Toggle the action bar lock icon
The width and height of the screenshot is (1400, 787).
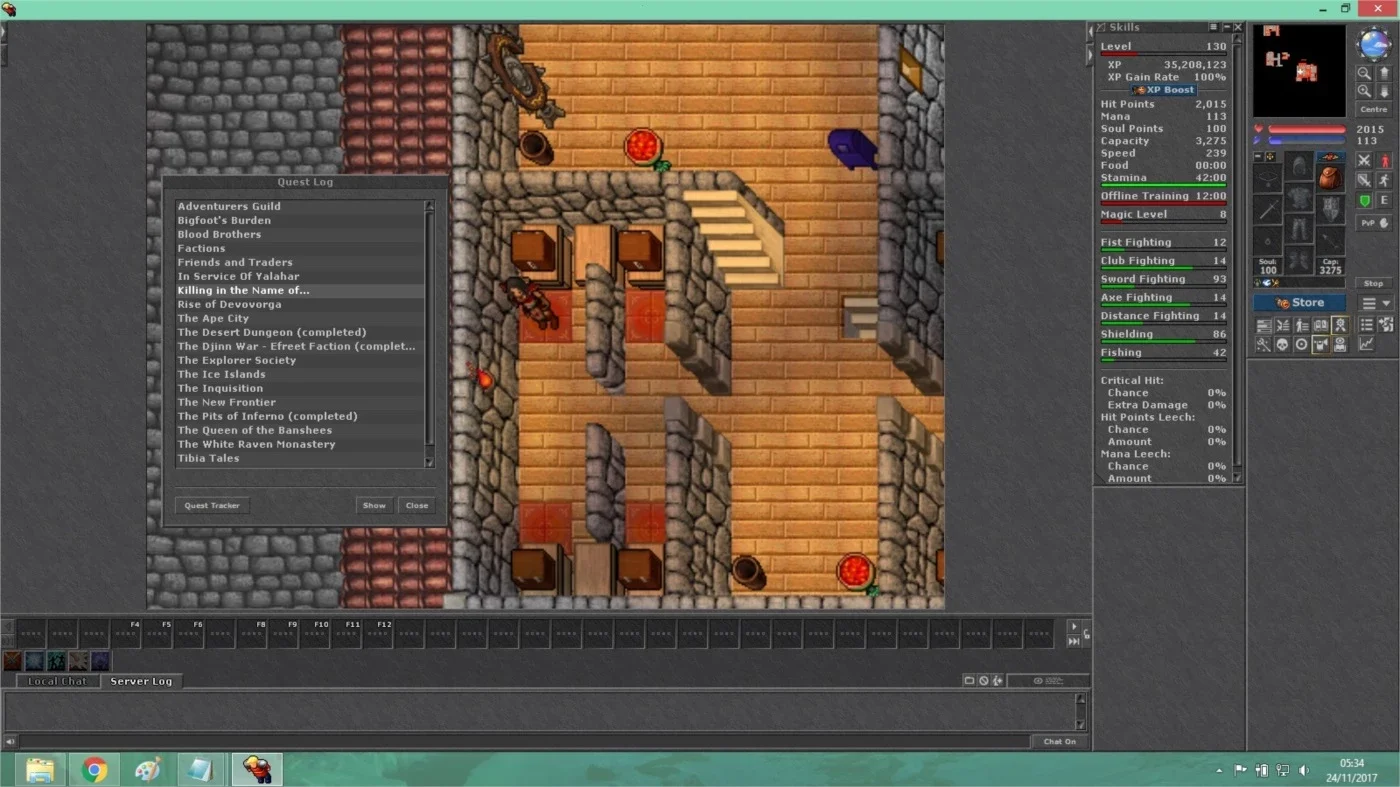tap(1087, 634)
